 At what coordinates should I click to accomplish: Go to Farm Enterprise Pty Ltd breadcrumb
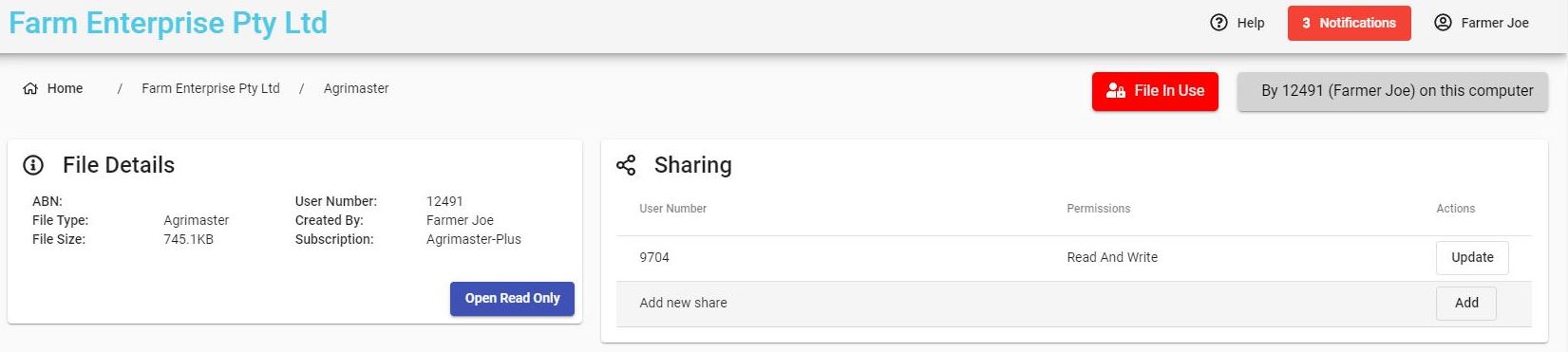coord(211,88)
